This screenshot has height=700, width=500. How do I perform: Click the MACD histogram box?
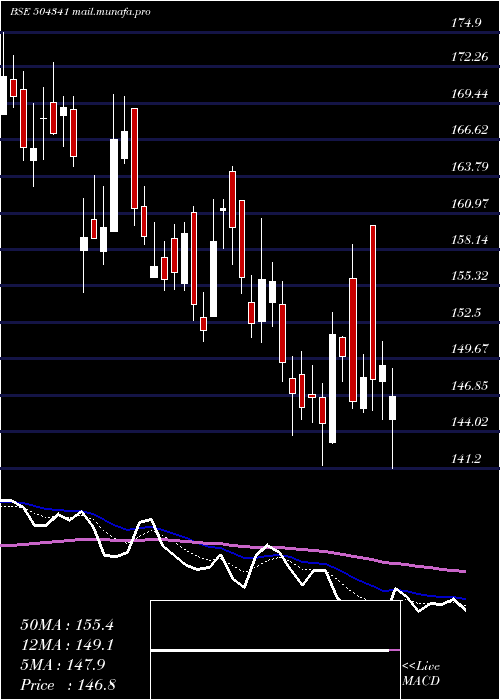275,650
